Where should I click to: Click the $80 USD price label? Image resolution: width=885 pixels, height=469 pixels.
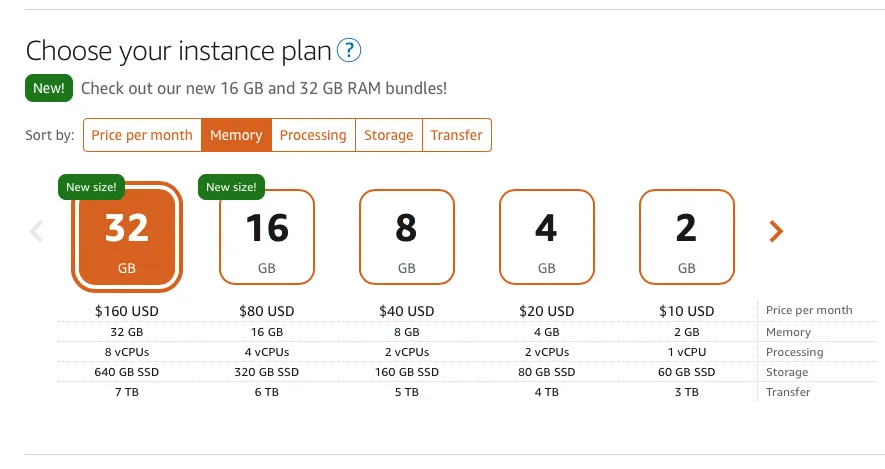[267, 311]
